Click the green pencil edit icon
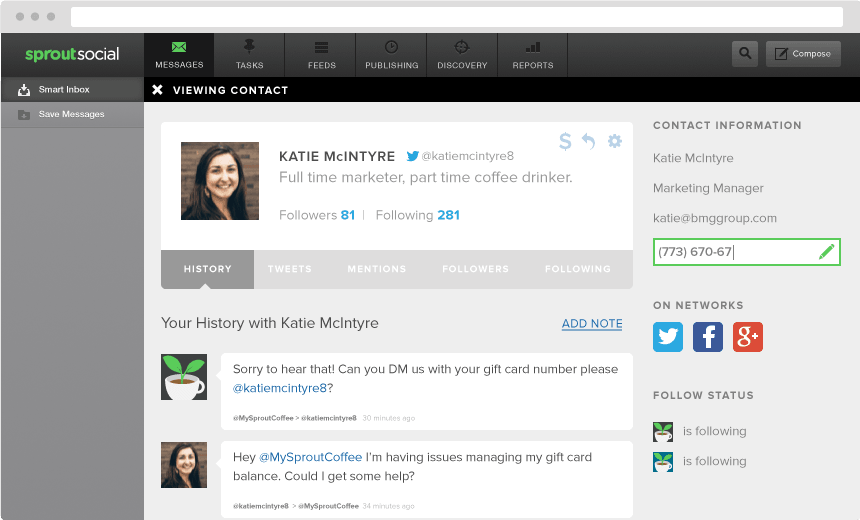The image size is (860, 520). coord(826,252)
